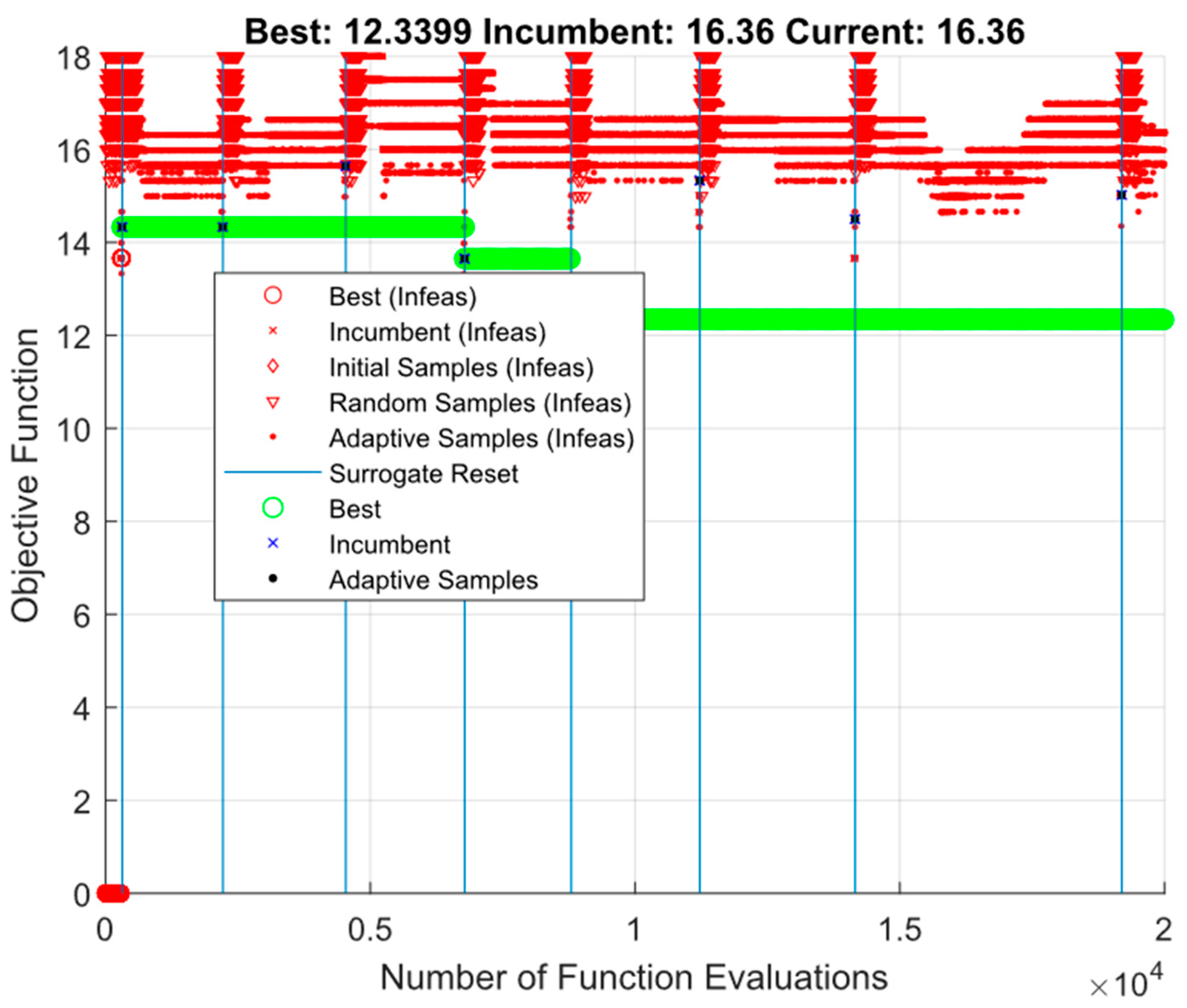
Task: Click the black Adaptive Samples dot legend icon
Action: (x=273, y=579)
